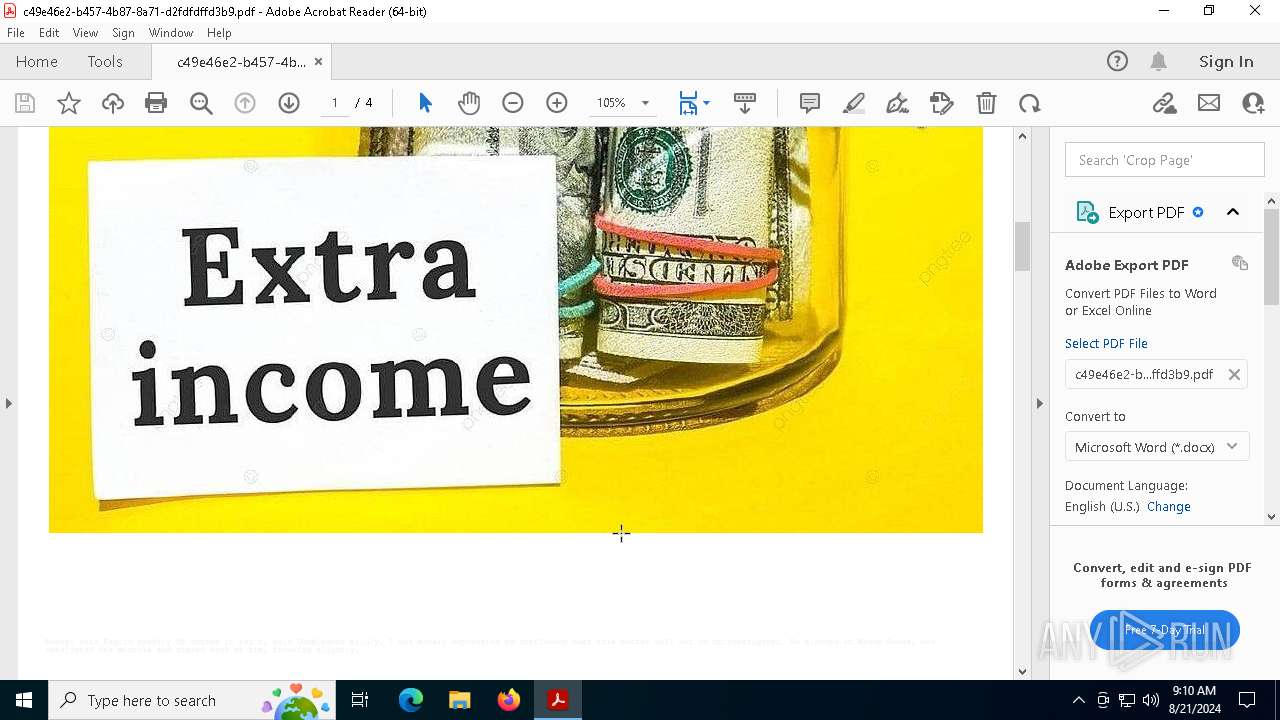
Task: View notifications with the bell icon
Action: (x=1159, y=61)
